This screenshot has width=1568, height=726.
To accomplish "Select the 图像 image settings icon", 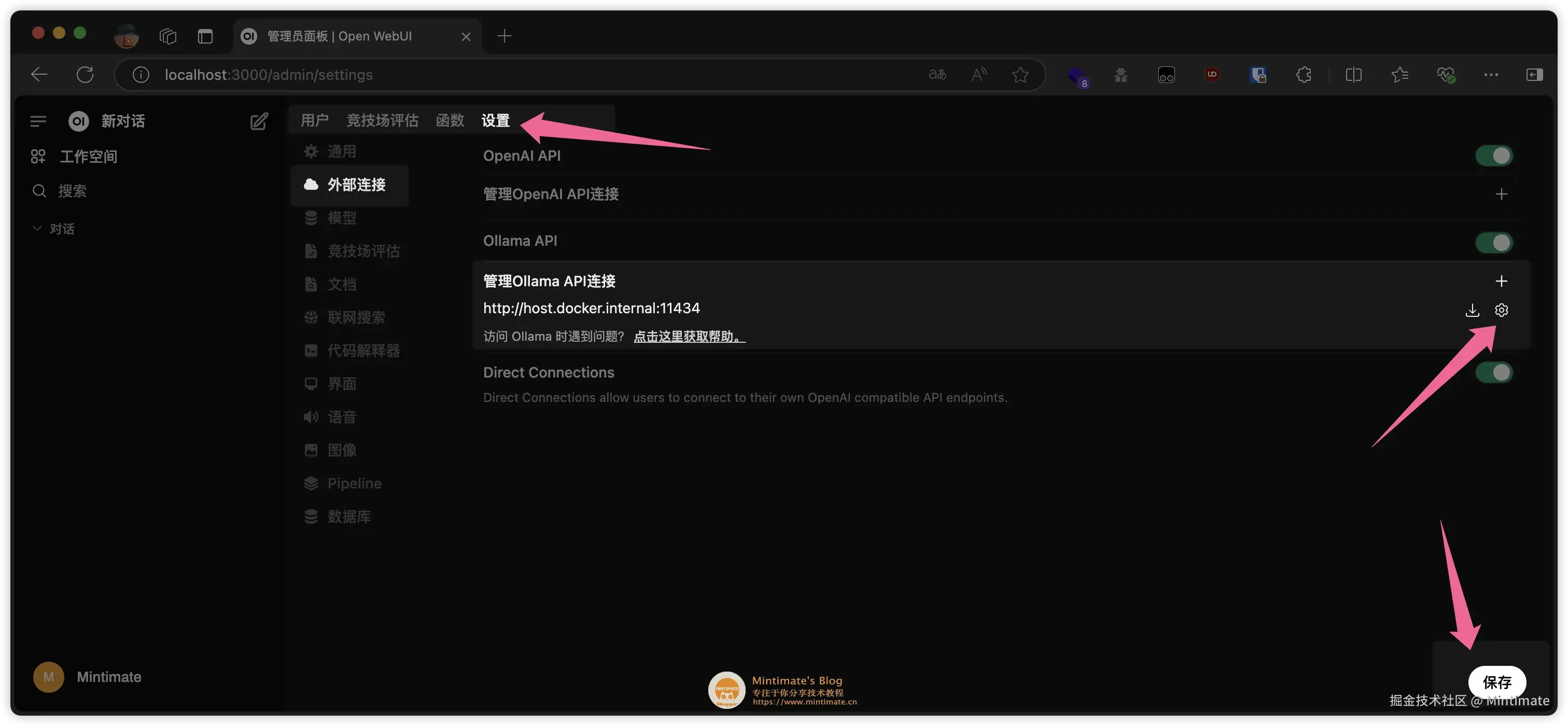I will (x=311, y=450).
